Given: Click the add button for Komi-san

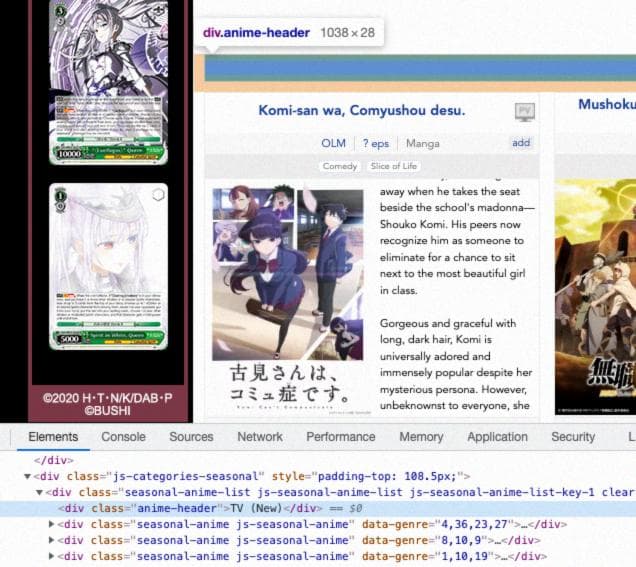Looking at the screenshot, I should coord(521,143).
